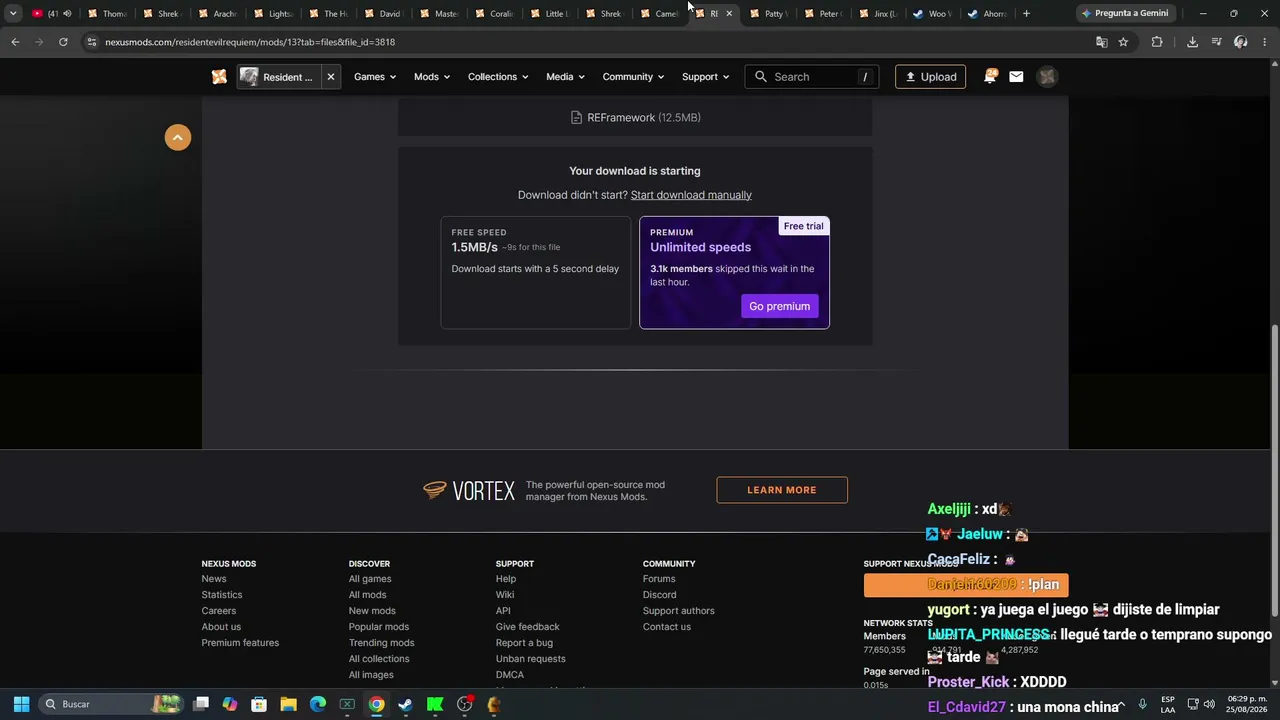This screenshot has width=1280, height=720.
Task: Open File Explorer from taskbar
Action: pos(288,704)
